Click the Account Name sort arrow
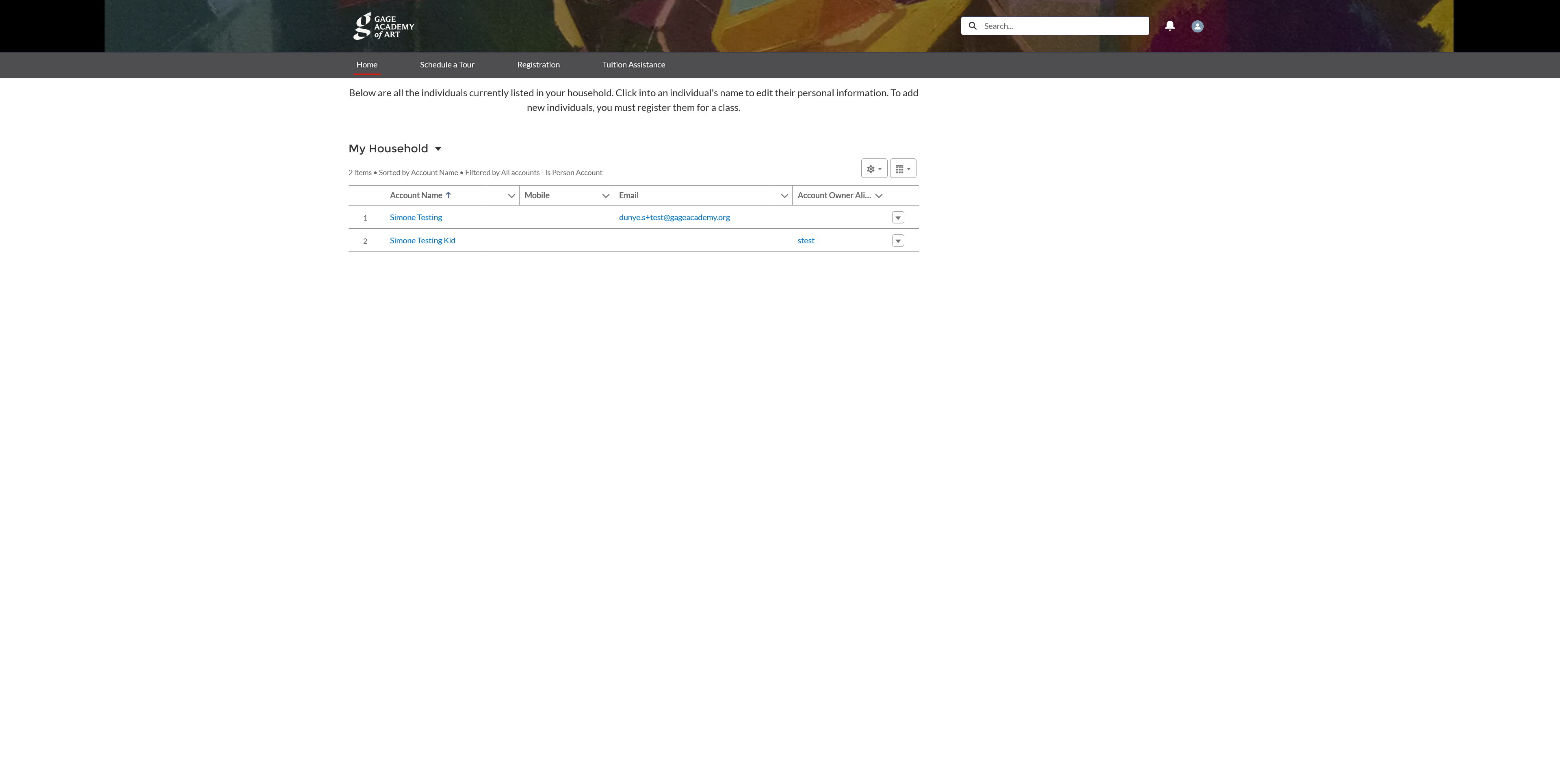Screen dimensions: 1560x784 448,195
